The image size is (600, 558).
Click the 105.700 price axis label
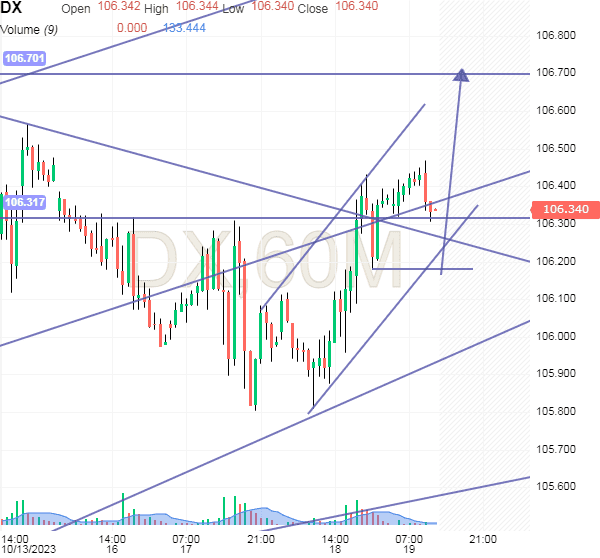(556, 449)
